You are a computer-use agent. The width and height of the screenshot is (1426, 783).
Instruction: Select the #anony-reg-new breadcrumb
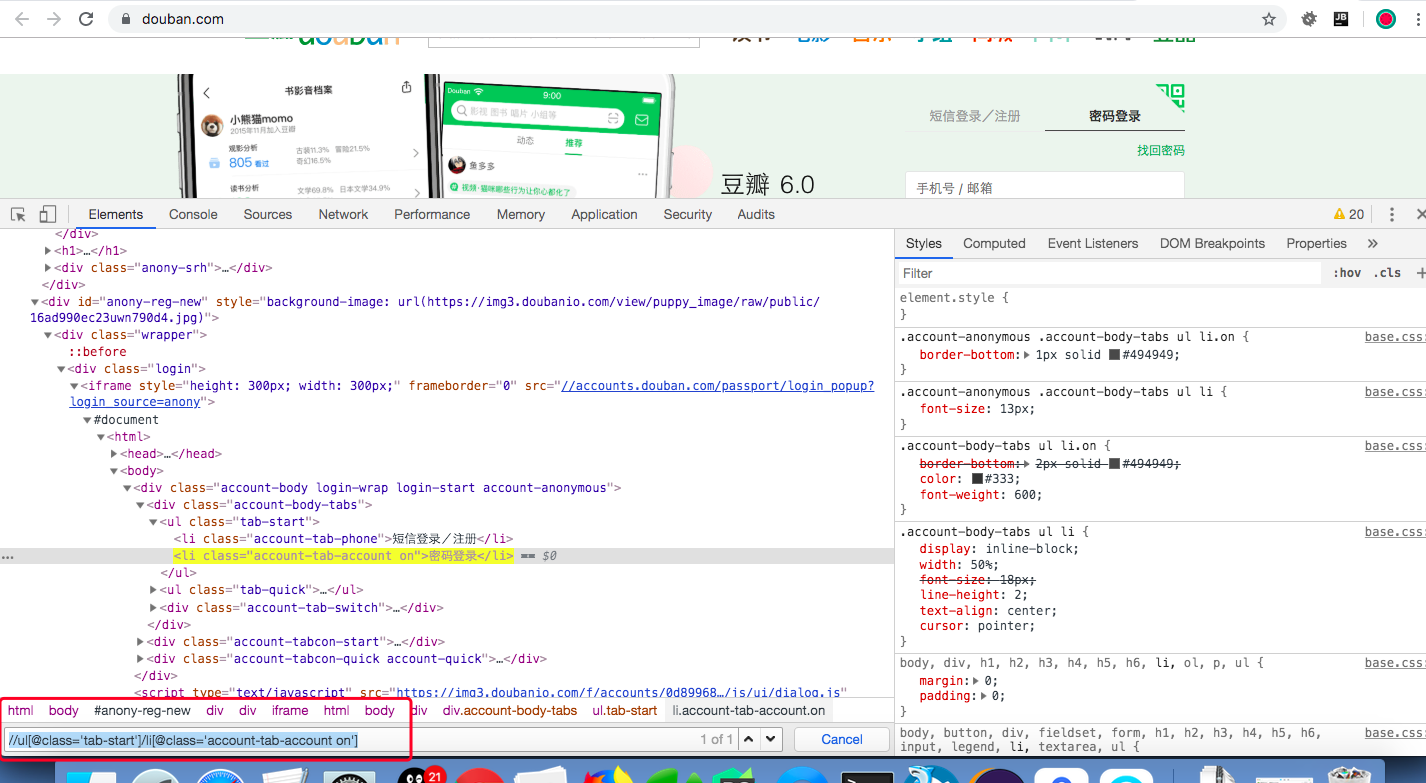[142, 711]
